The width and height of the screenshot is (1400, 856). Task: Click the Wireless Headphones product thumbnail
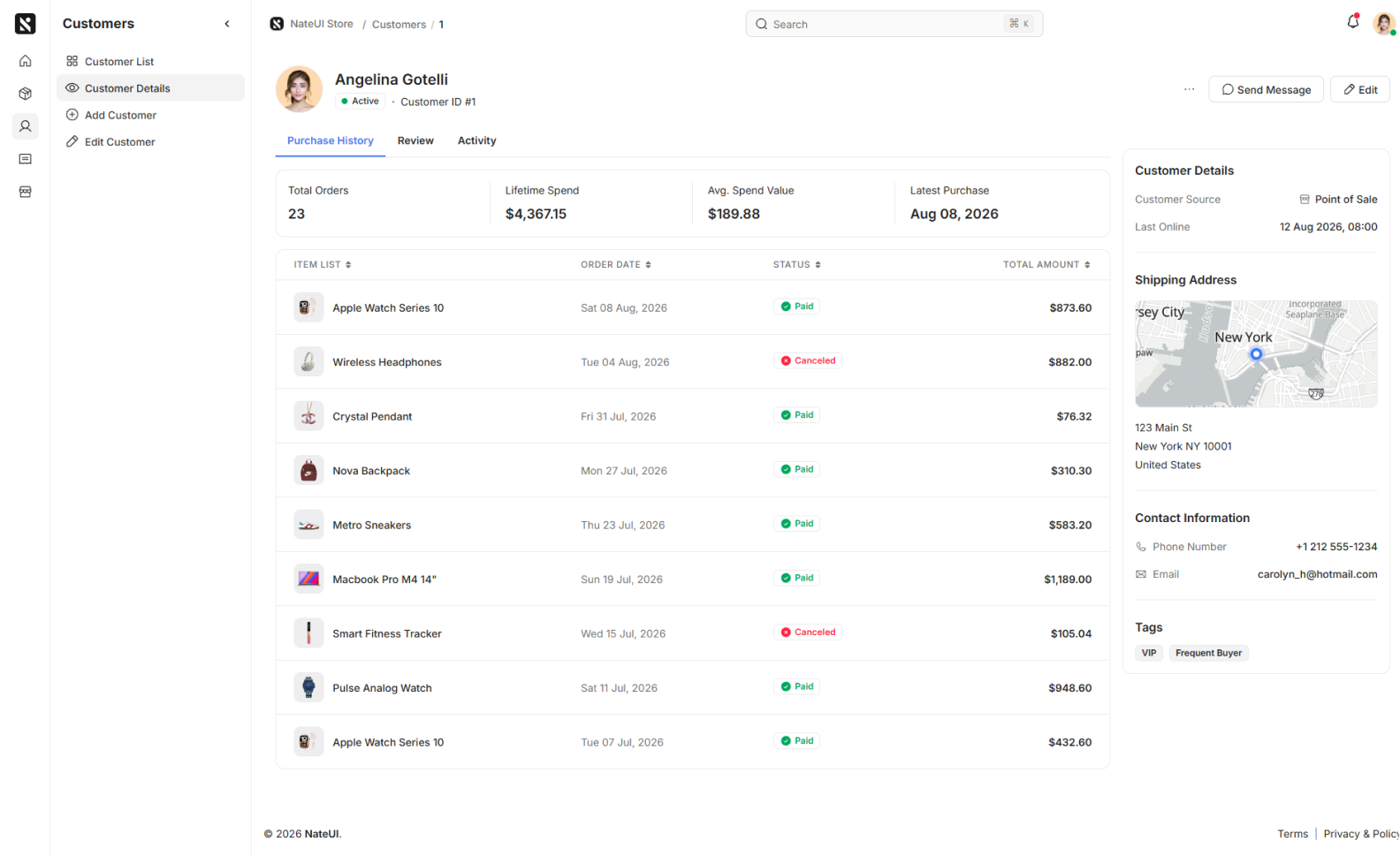coord(308,362)
